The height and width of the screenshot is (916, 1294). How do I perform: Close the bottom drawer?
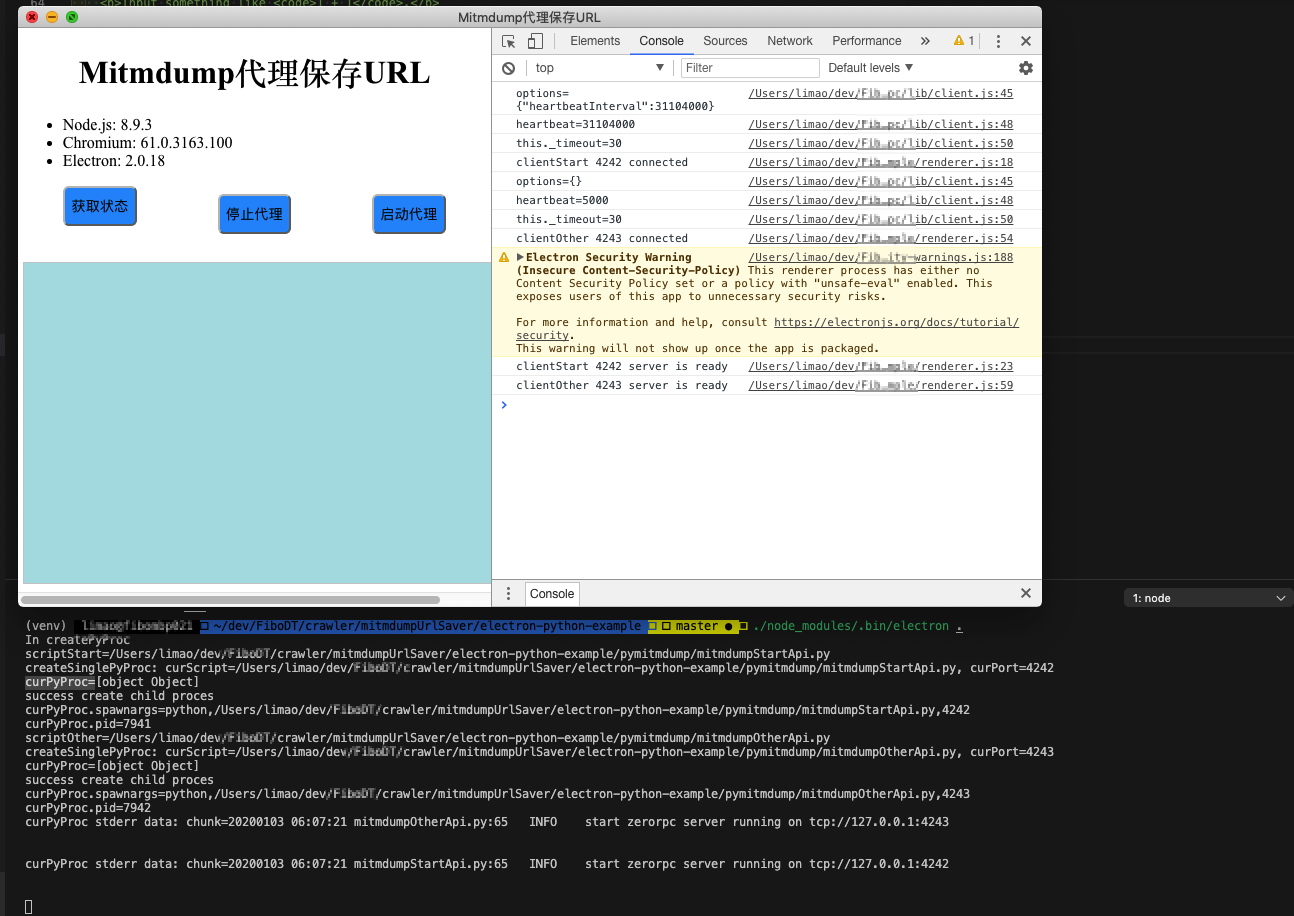tap(1026, 593)
